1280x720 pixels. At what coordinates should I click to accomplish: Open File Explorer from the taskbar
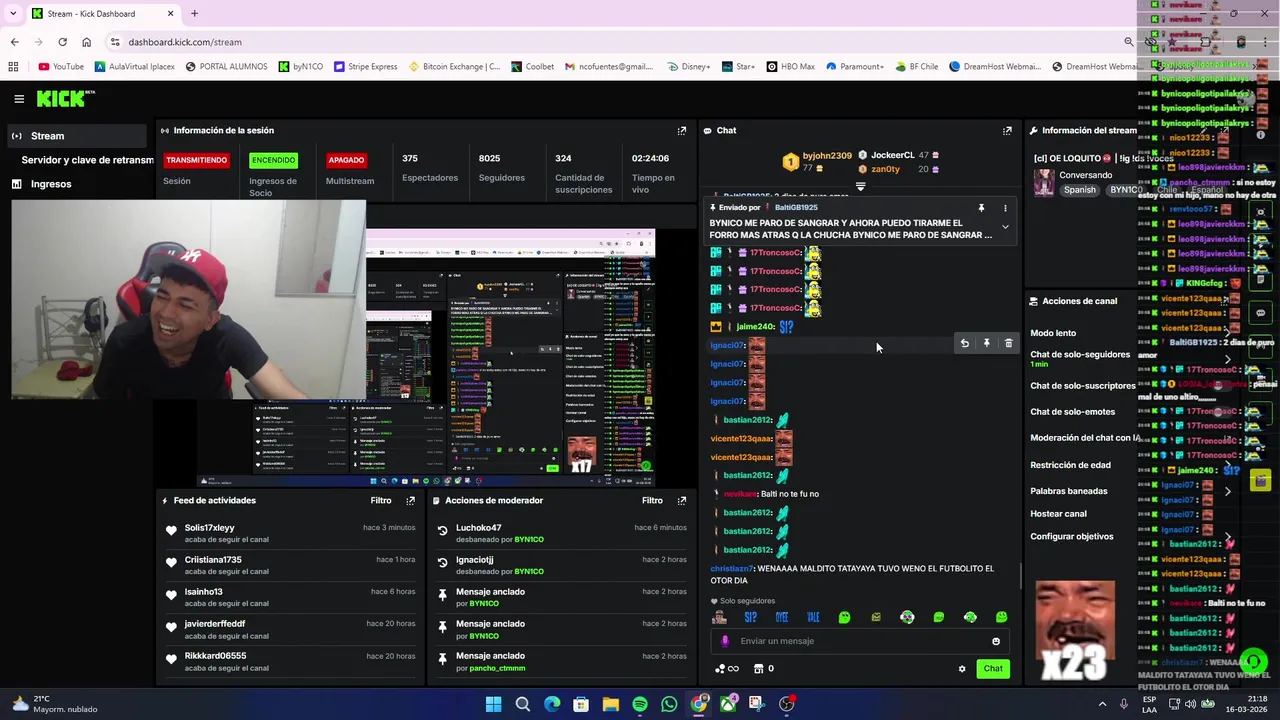[x=610, y=704]
